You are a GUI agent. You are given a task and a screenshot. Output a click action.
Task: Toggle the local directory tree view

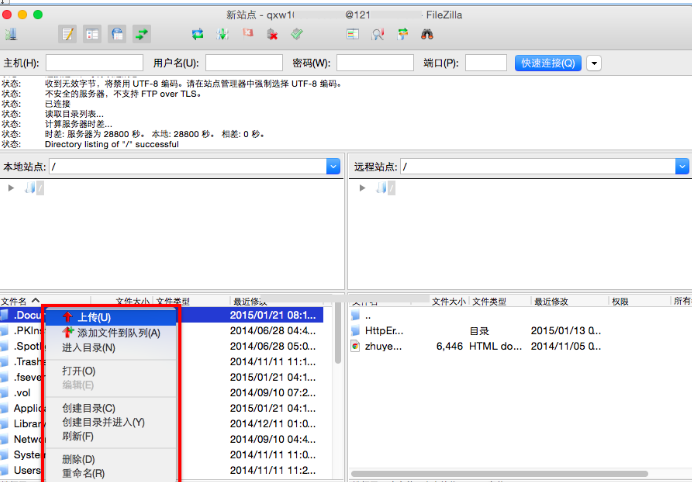[x=92, y=34]
